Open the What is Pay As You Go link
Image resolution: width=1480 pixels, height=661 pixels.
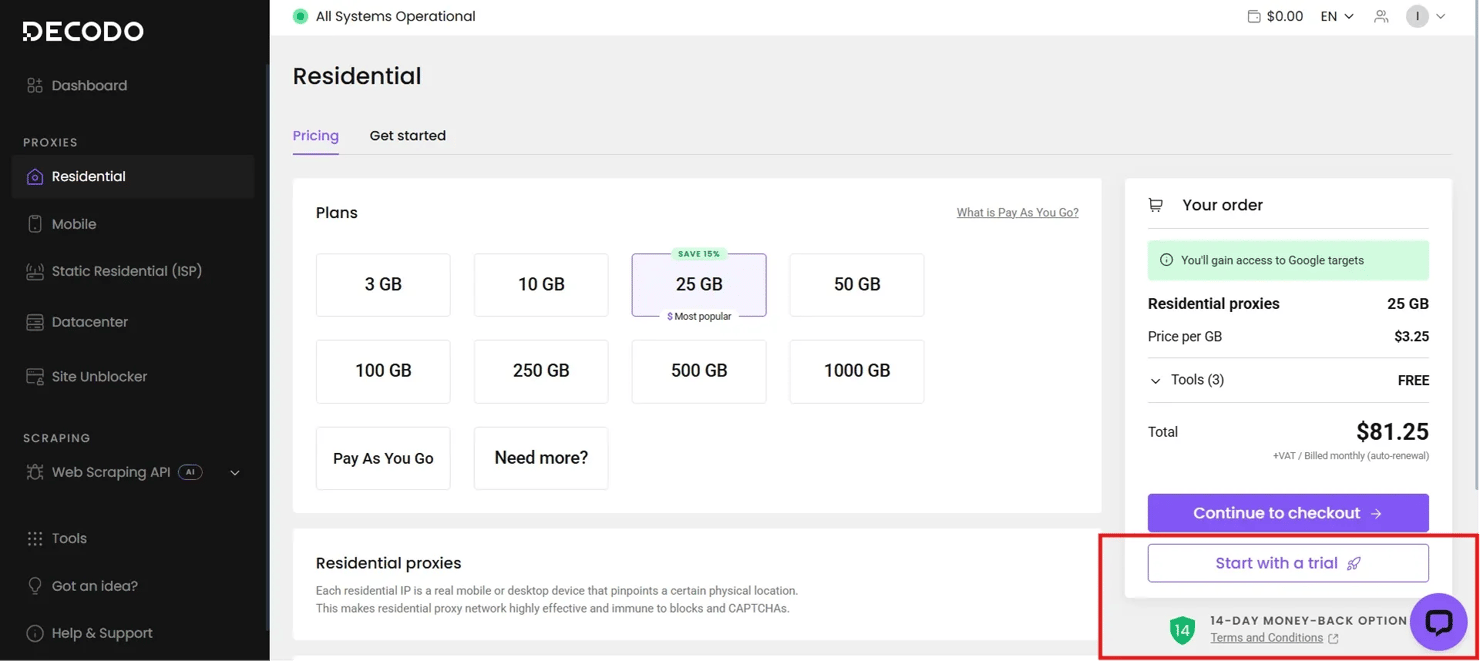click(1017, 212)
